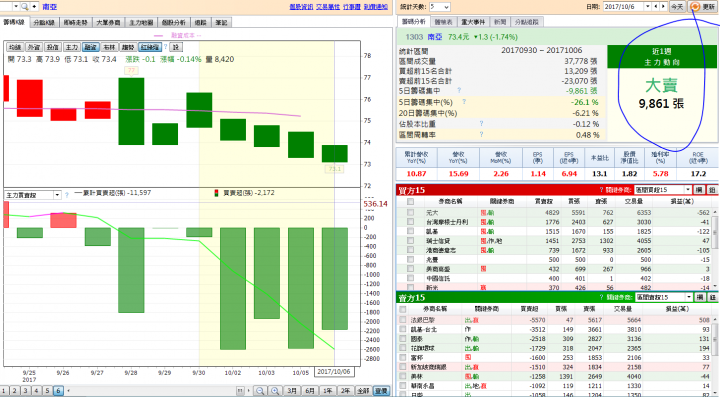Click the stock search magnifier icon

(24, 6)
